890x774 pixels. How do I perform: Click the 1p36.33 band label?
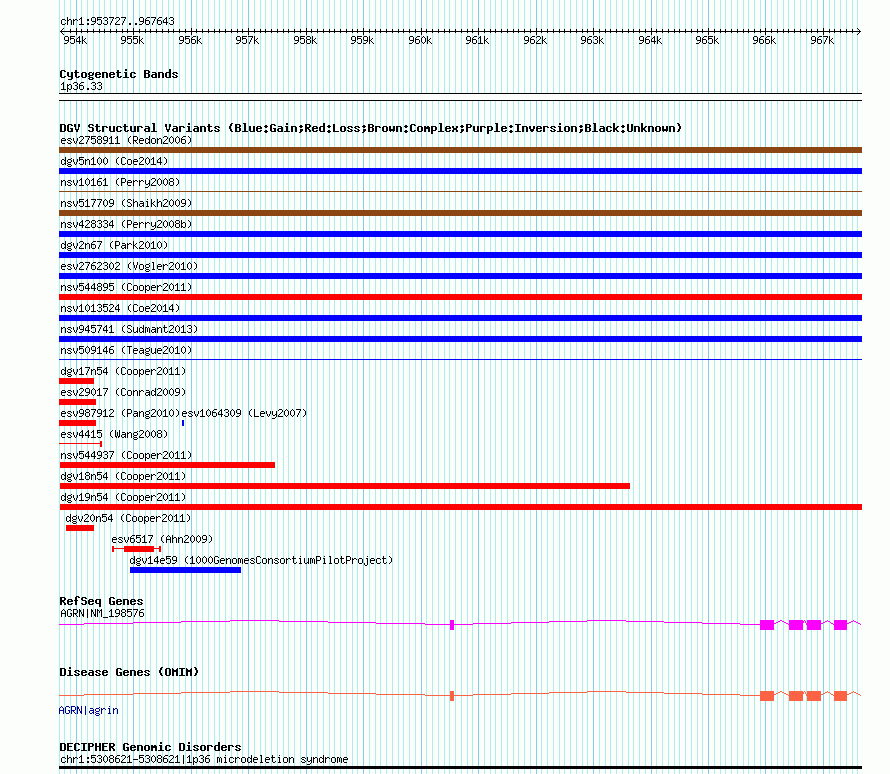(x=81, y=86)
